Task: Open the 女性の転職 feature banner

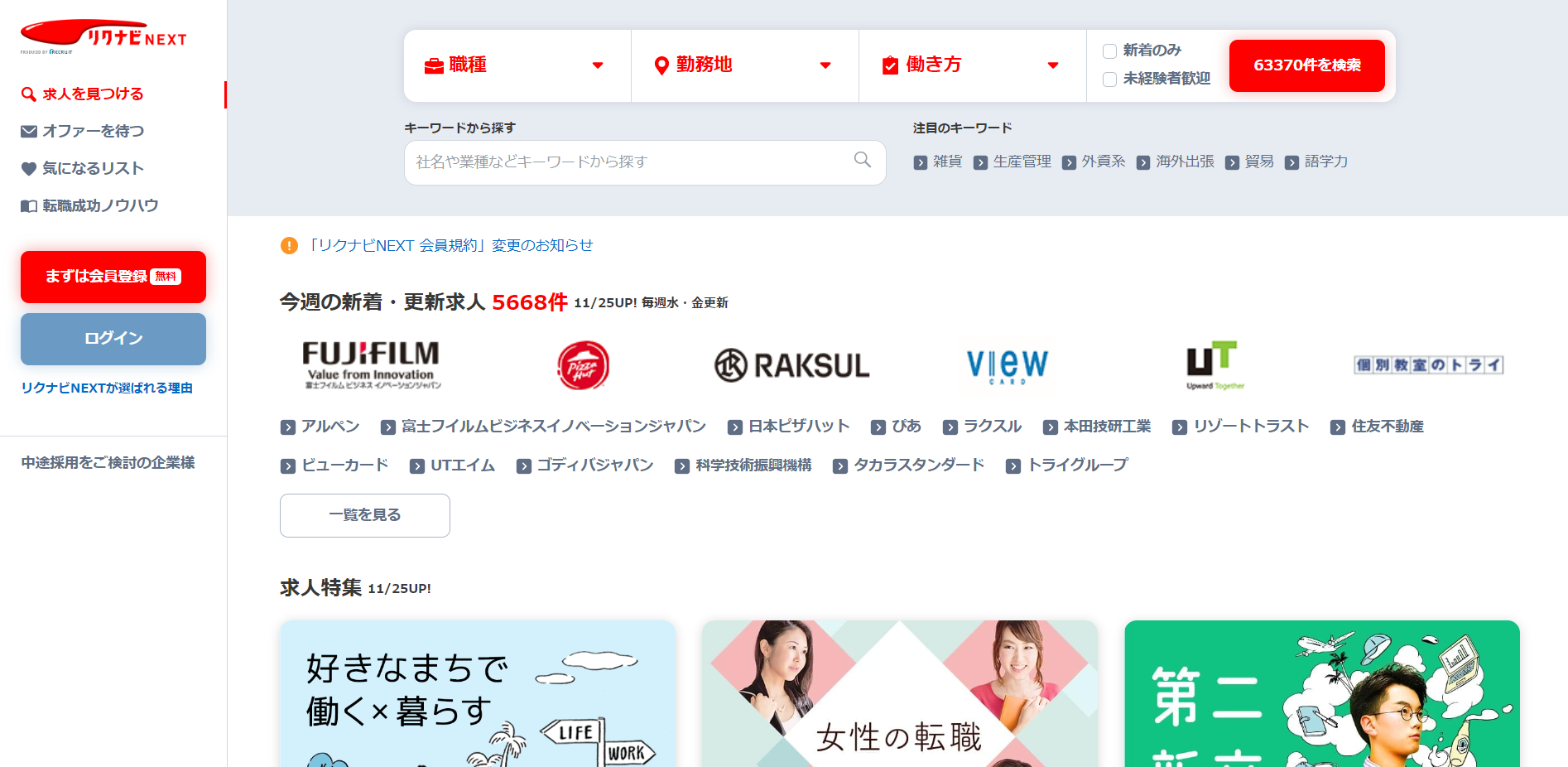Action: tap(900, 694)
